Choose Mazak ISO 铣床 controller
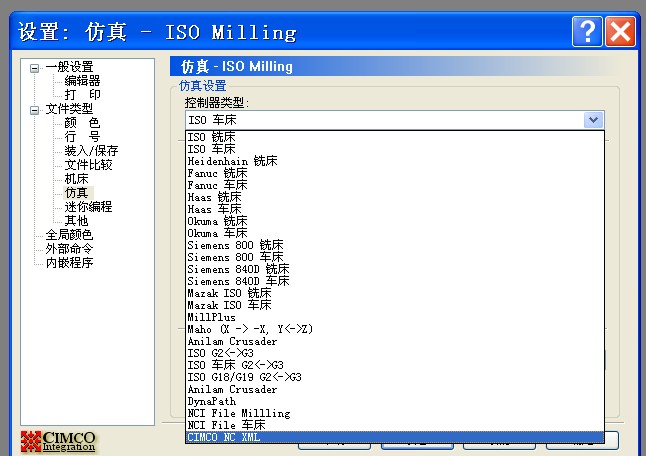 [x=395, y=293]
